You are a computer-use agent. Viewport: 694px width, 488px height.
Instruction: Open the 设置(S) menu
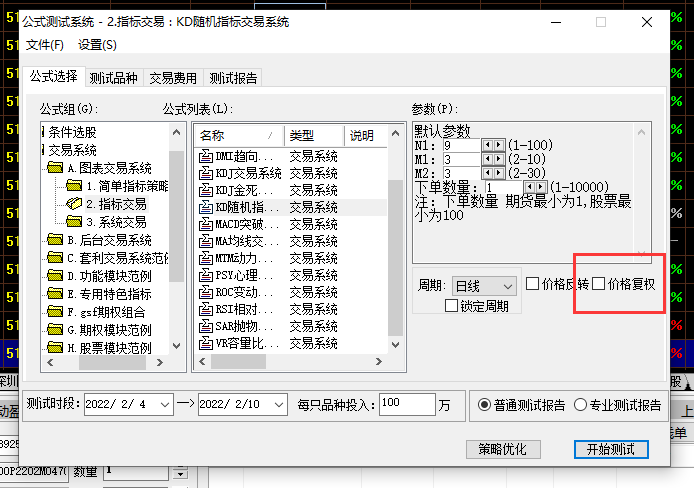[x=97, y=45]
